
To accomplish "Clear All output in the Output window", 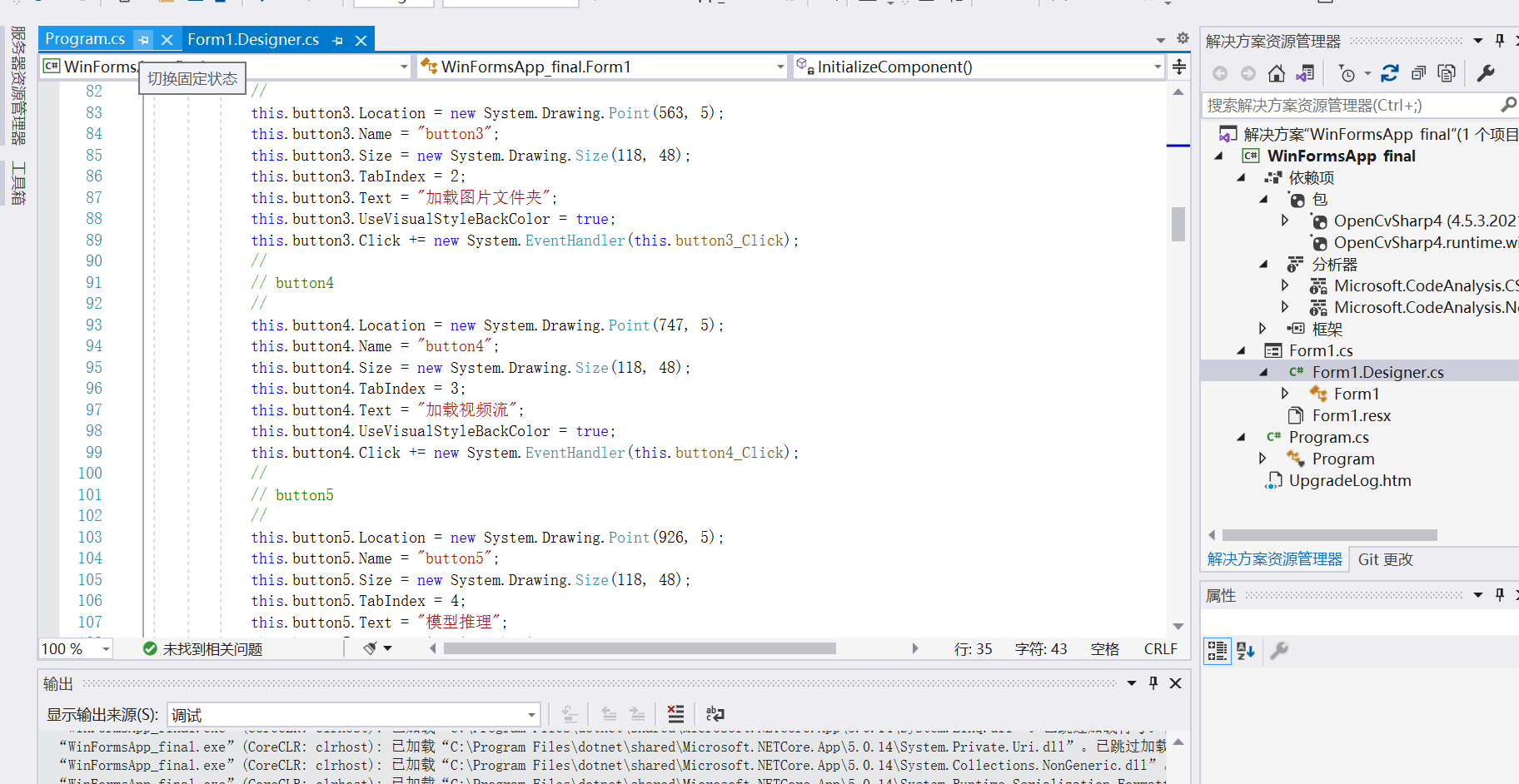I will 675,714.
